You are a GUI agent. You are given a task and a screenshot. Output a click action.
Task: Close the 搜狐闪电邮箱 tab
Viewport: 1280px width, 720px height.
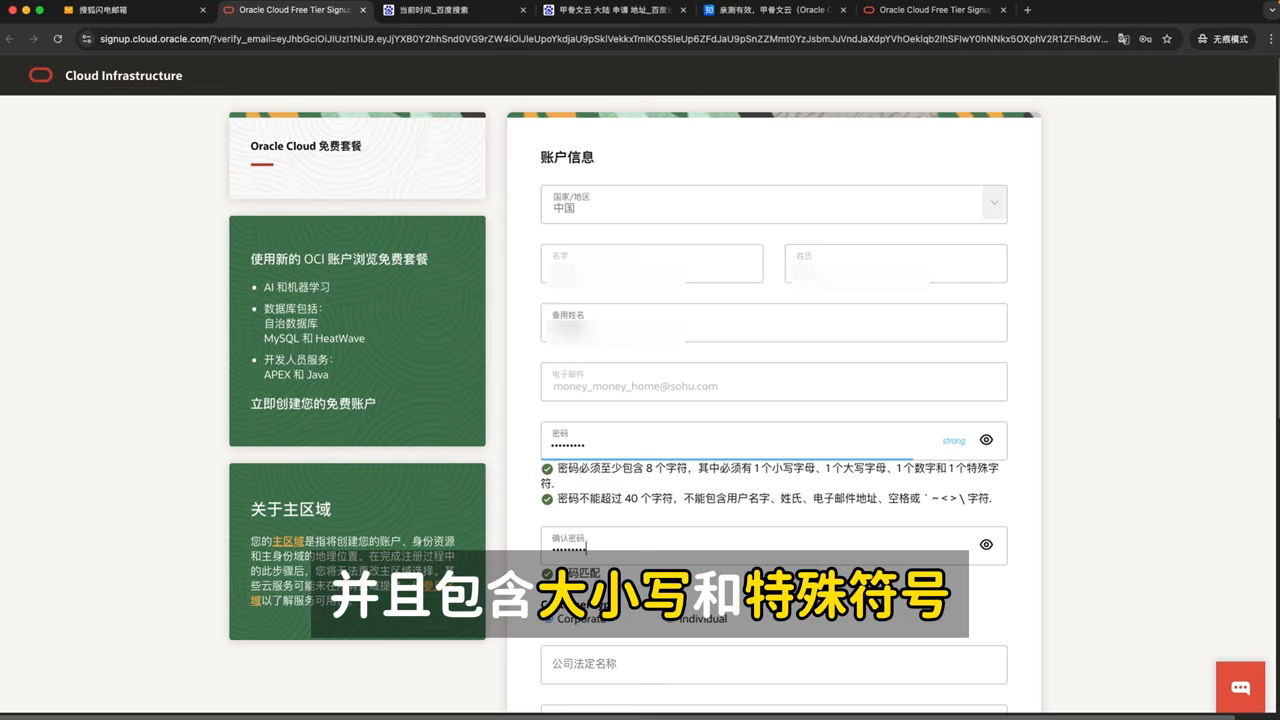pos(203,10)
